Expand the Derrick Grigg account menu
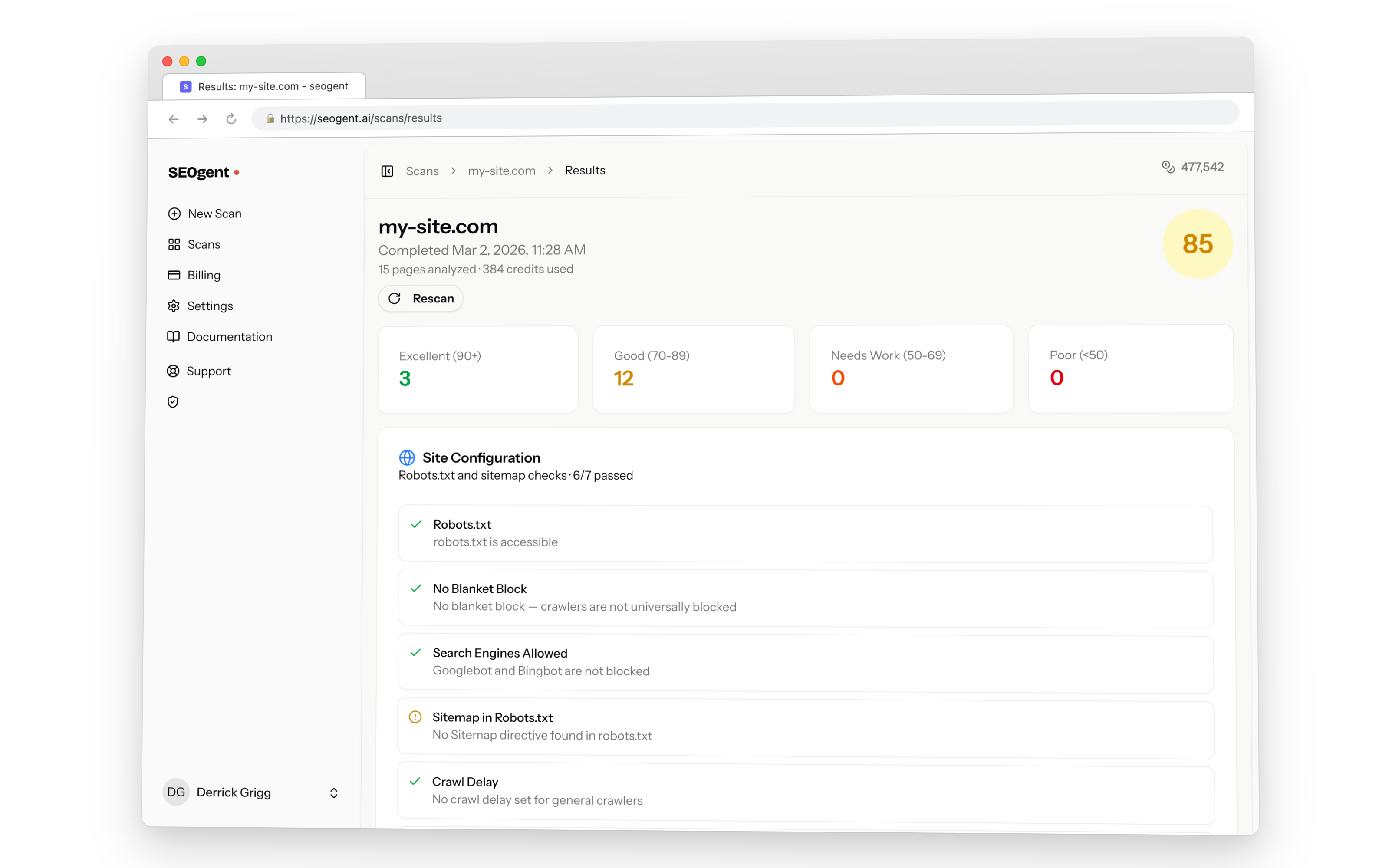Image resolution: width=1389 pixels, height=868 pixels. click(333, 793)
